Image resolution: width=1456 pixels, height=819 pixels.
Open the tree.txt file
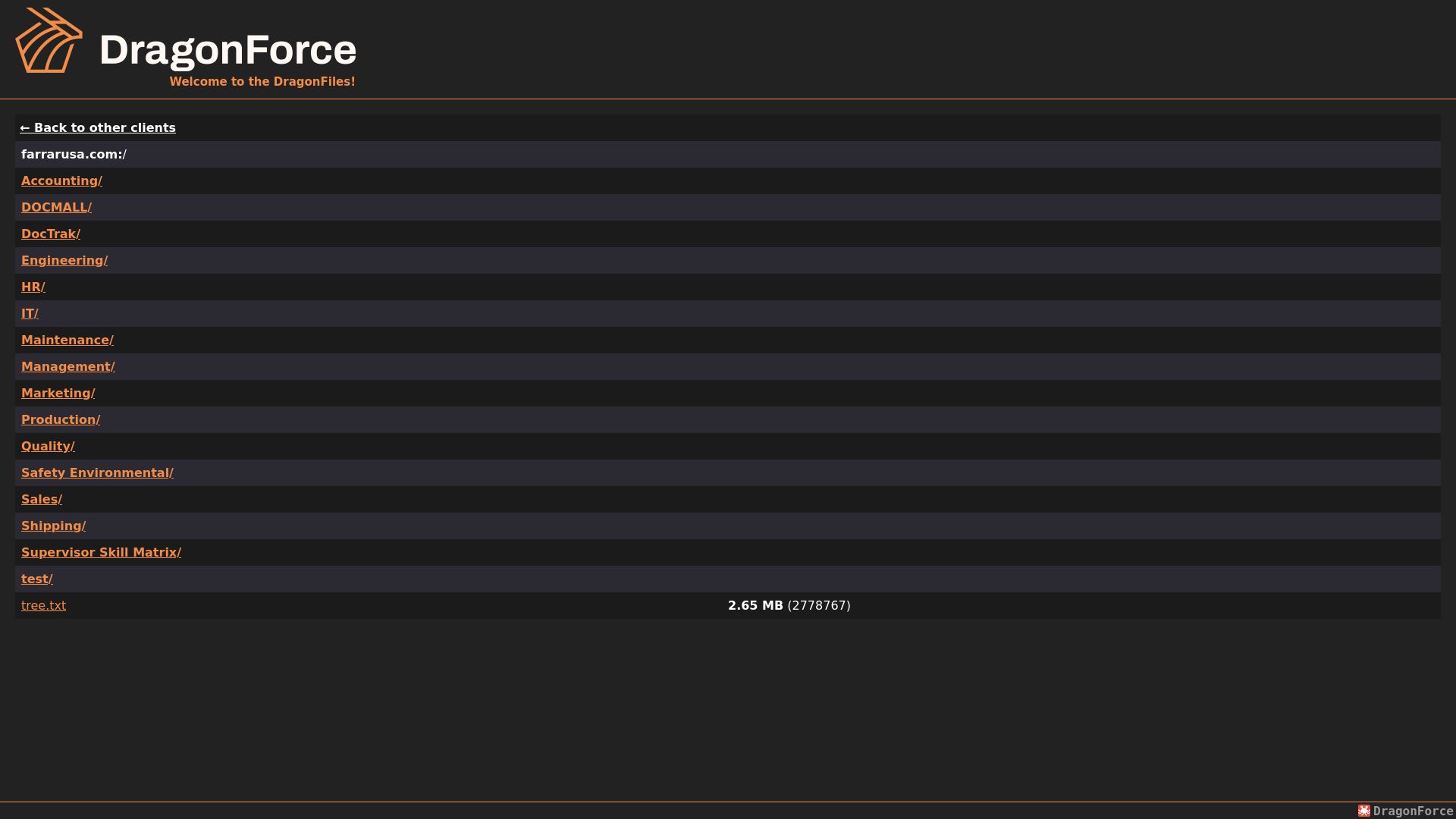click(43, 605)
